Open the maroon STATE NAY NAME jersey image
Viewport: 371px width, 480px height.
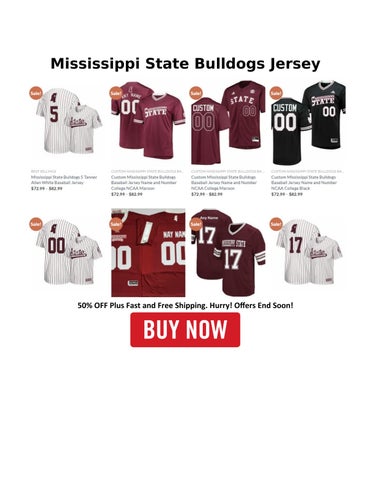[x=148, y=120]
